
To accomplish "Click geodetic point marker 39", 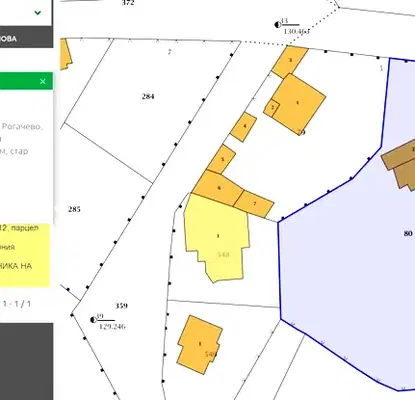I will (93, 320).
